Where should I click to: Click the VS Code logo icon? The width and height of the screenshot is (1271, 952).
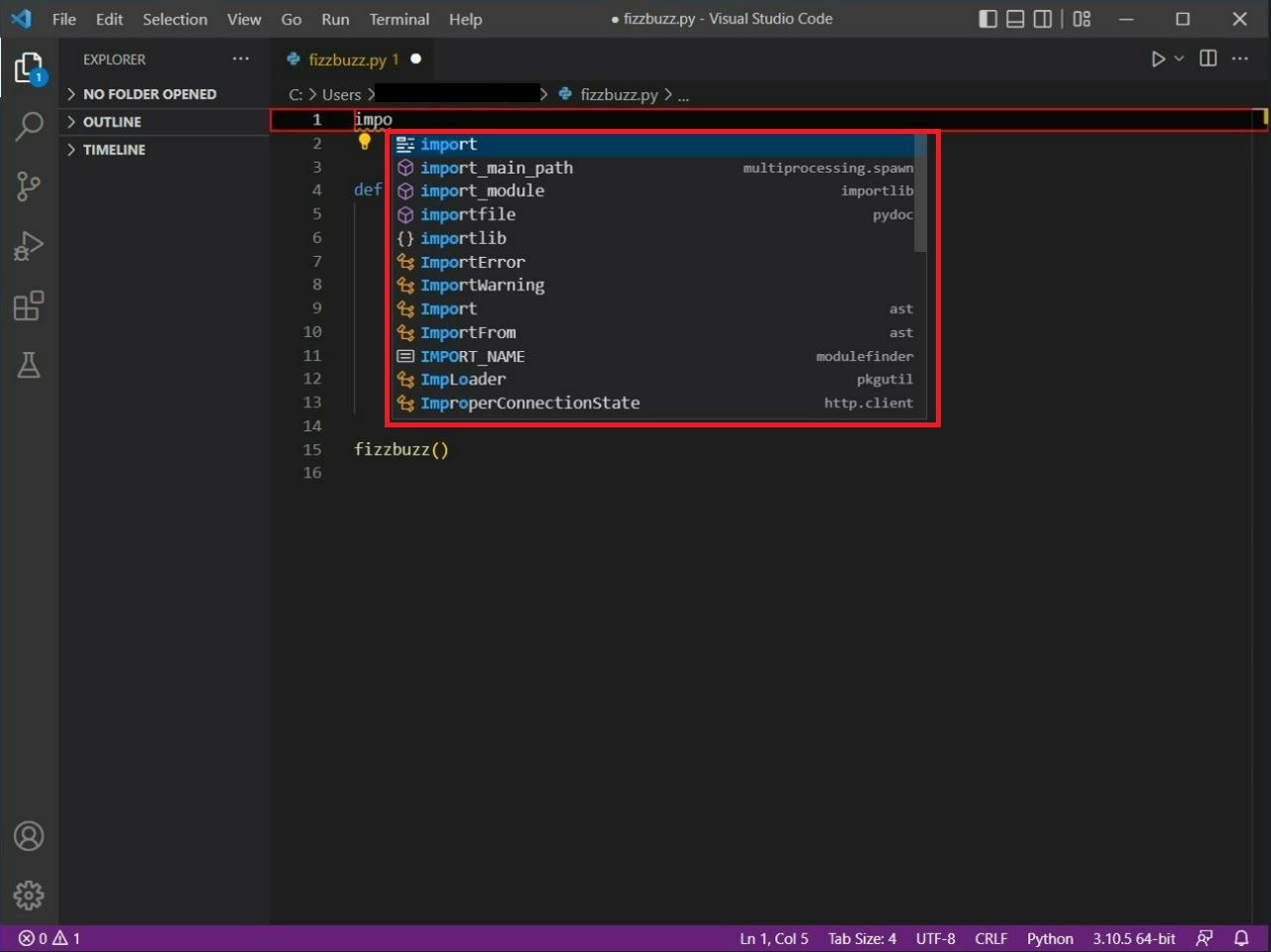click(x=21, y=19)
